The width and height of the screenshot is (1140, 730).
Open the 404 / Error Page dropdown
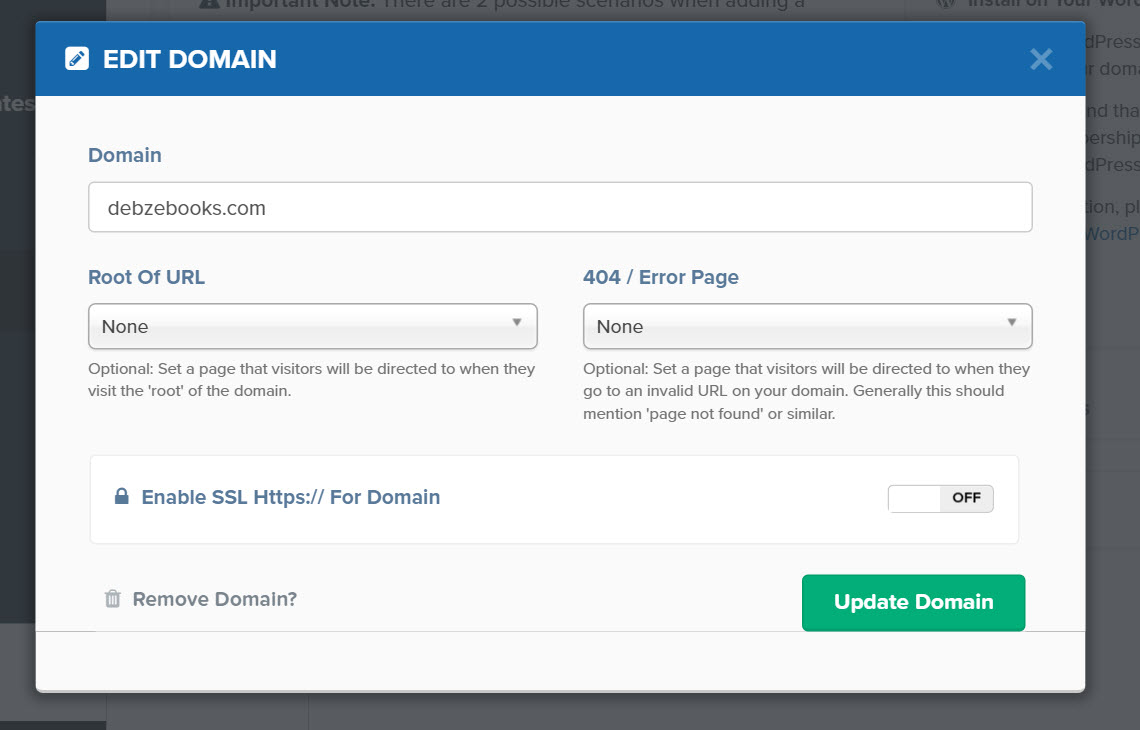[x=807, y=326]
